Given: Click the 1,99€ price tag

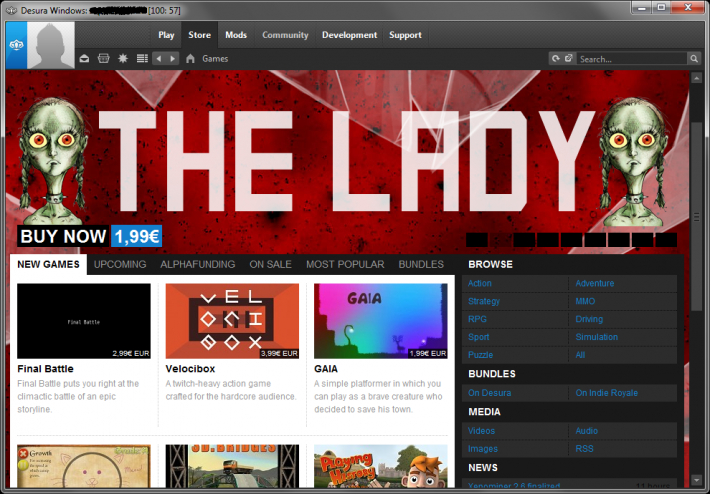Looking at the screenshot, I should point(137,236).
